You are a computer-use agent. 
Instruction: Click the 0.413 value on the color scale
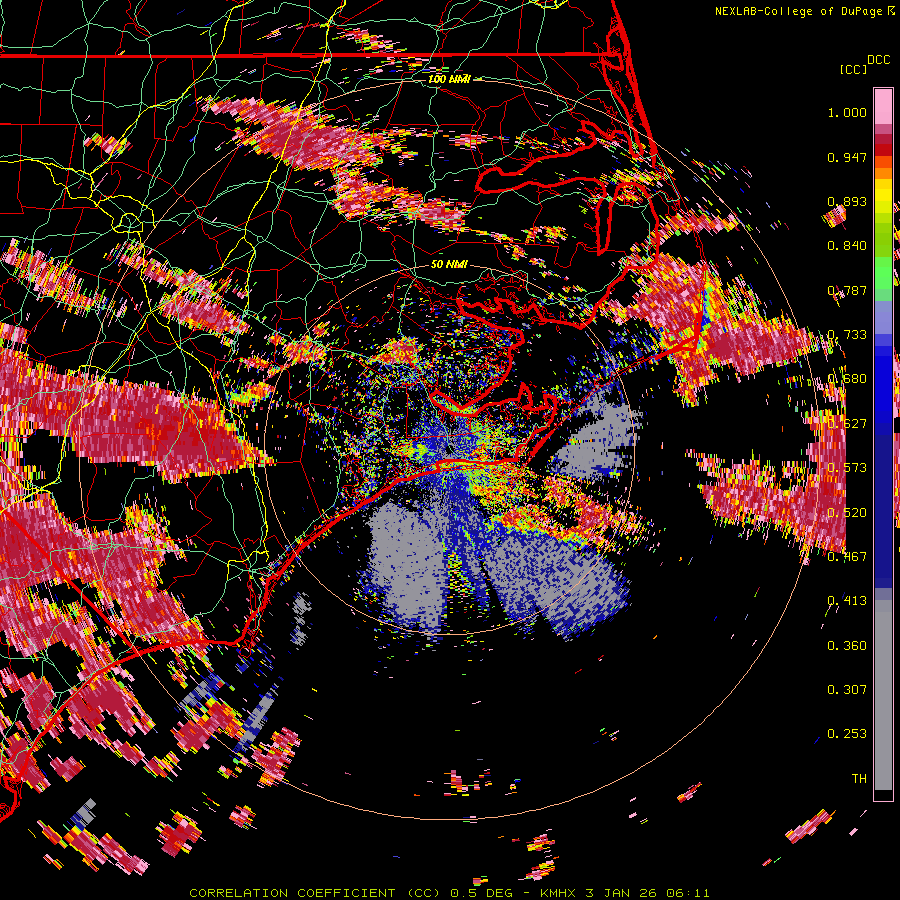point(847,601)
